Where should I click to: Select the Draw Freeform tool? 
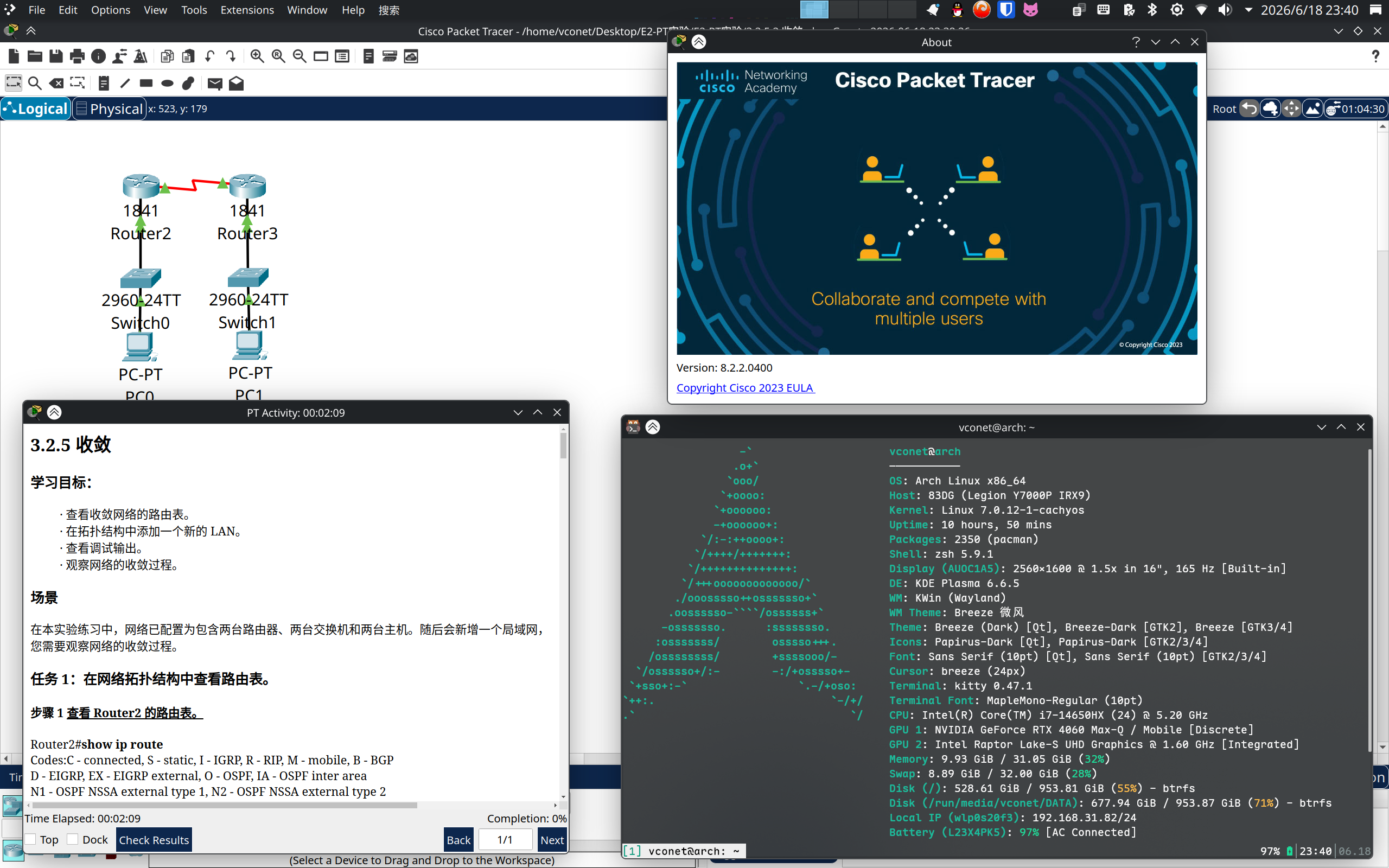click(x=188, y=83)
